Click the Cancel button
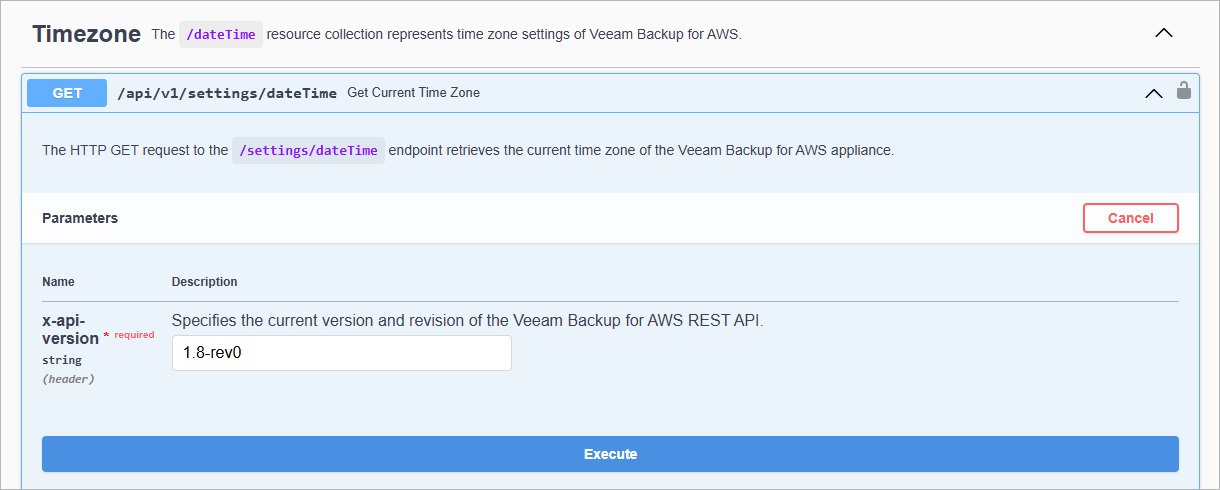Image resolution: width=1220 pixels, height=490 pixels. (x=1130, y=218)
